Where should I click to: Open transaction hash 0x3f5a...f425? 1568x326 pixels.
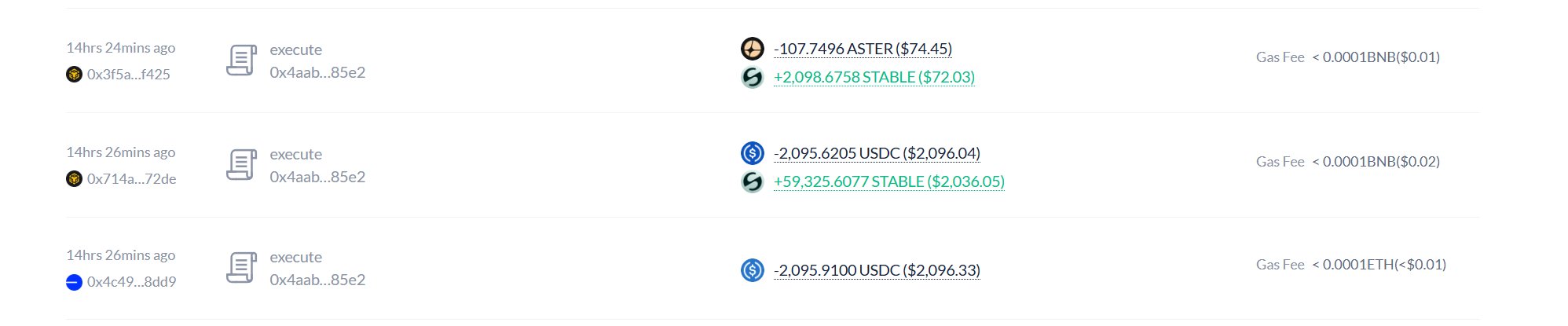point(129,75)
